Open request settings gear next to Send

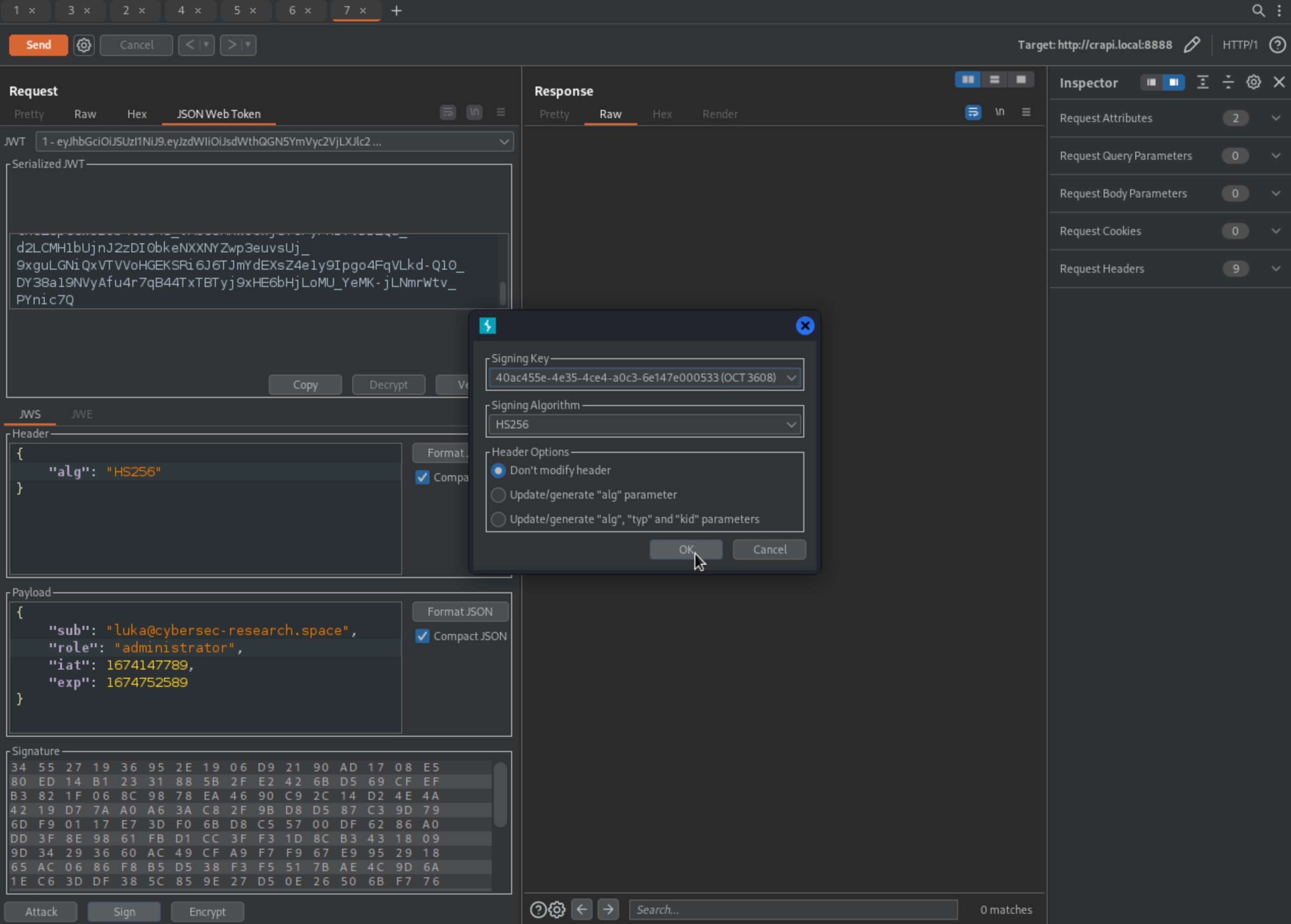pyautogui.click(x=83, y=45)
